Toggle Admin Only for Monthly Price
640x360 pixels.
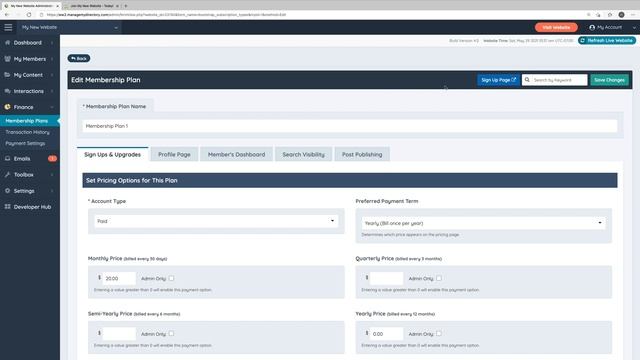pos(171,278)
